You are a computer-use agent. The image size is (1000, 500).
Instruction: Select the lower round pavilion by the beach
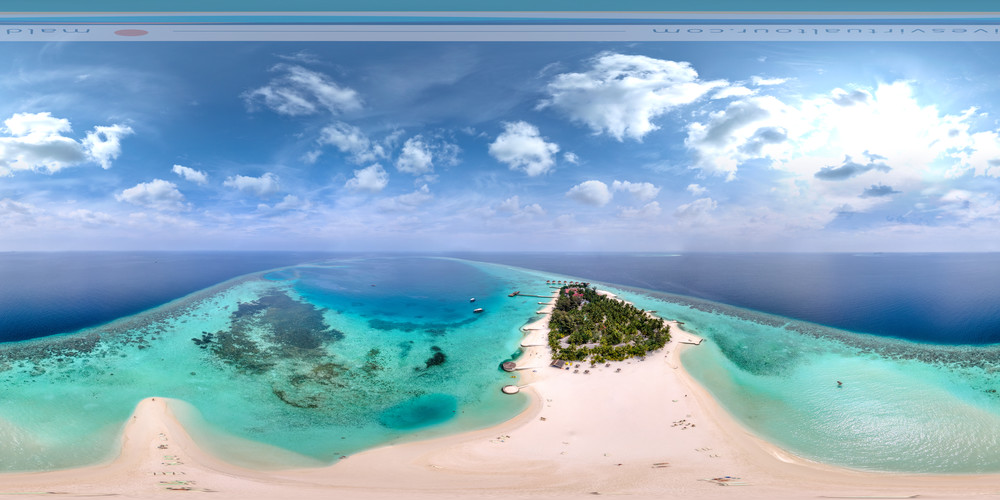point(511,389)
